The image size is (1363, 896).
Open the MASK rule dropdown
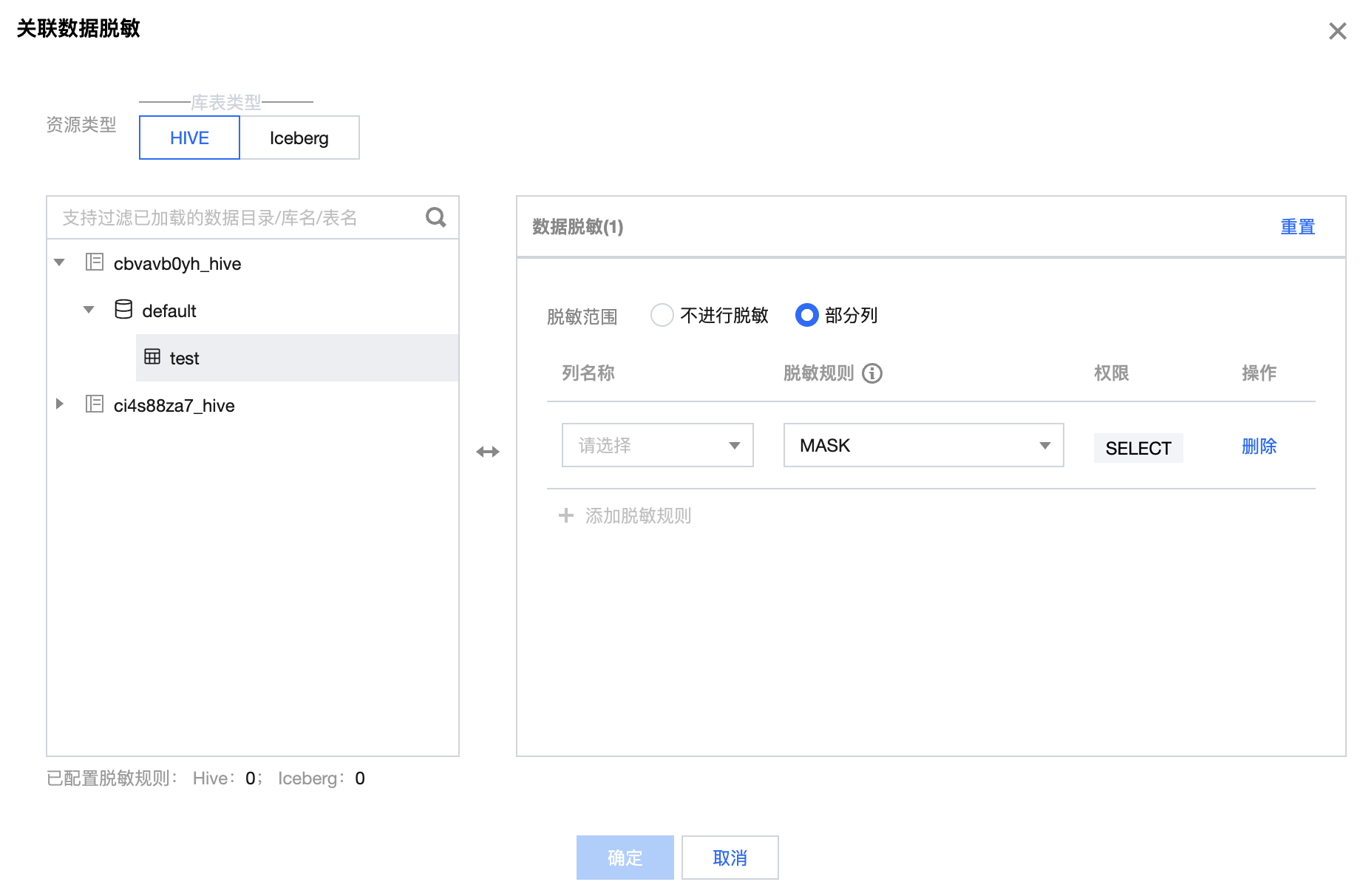pos(922,445)
